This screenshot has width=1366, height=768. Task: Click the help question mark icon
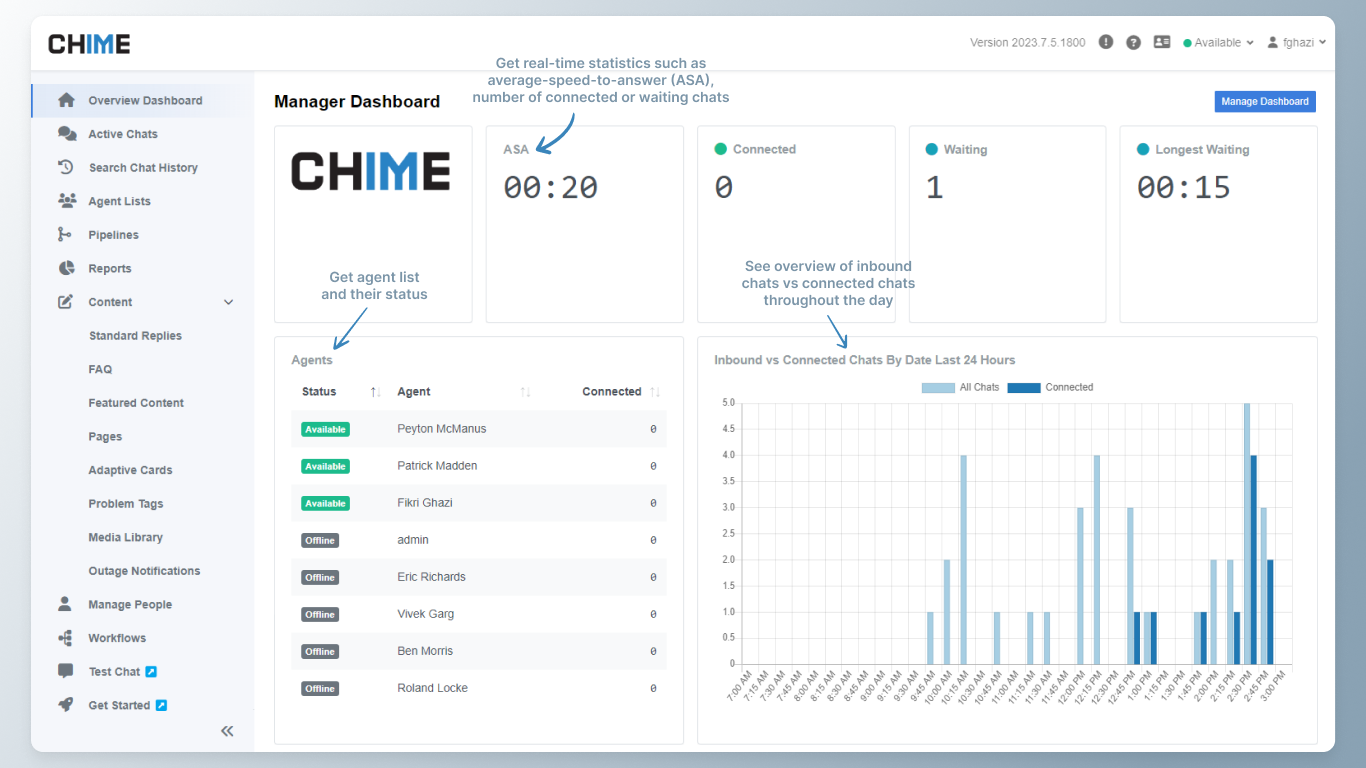1133,42
